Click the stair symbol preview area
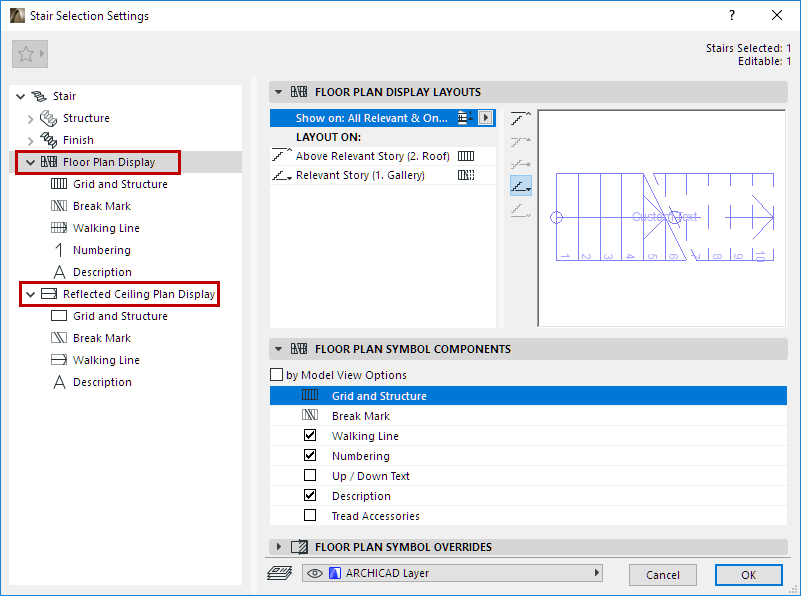 pos(662,218)
